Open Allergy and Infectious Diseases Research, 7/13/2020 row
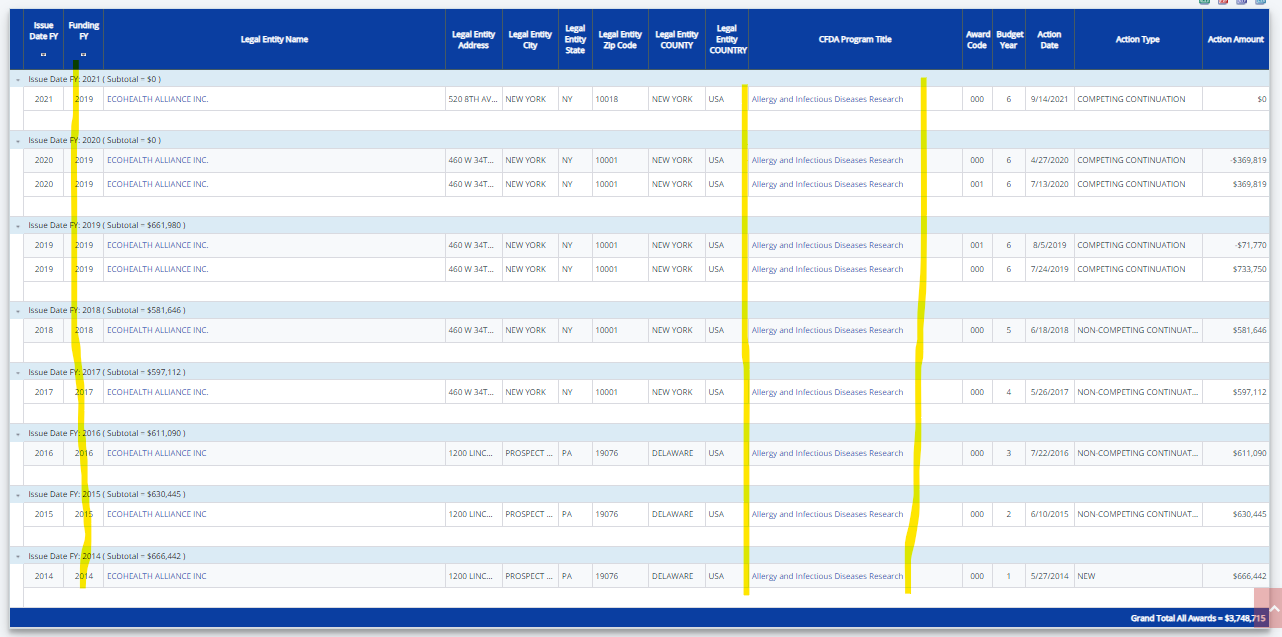 (827, 184)
